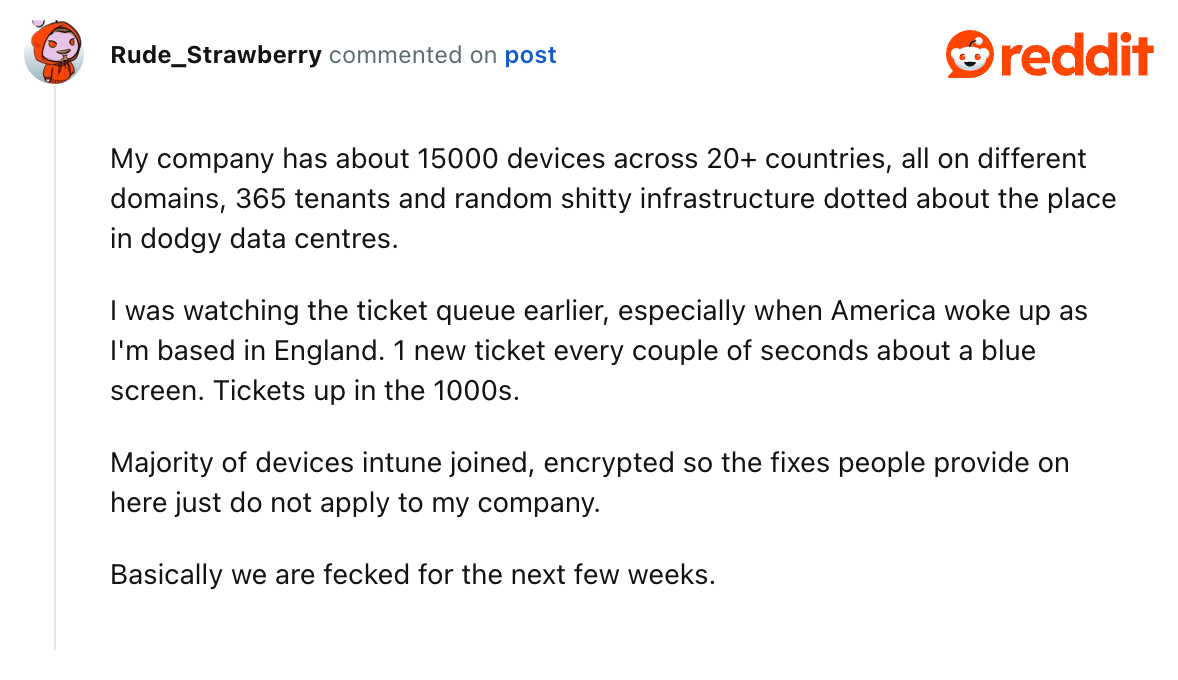Image resolution: width=1178 pixels, height=680 pixels.
Task: Click the word "encrypted" in the comment
Action: (609, 463)
